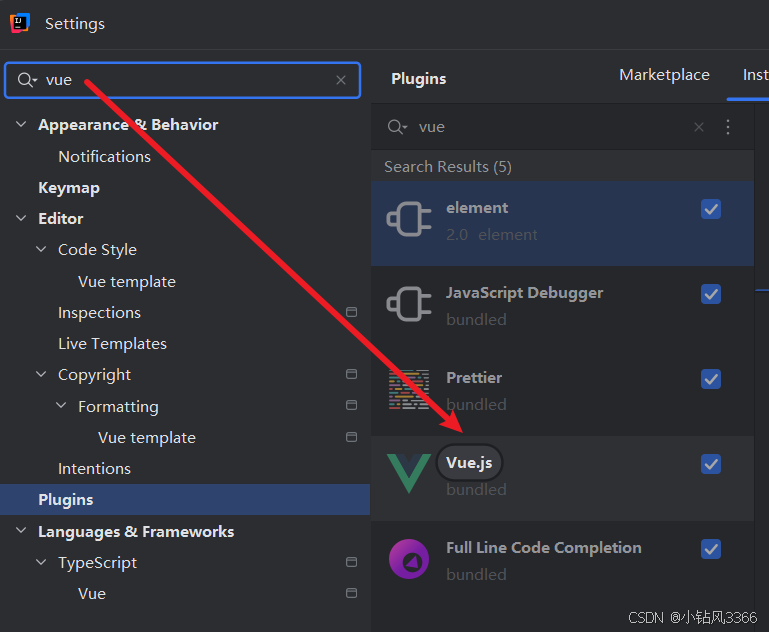Open Inspections settings
Screen dimensions: 769x632
(x=99, y=312)
